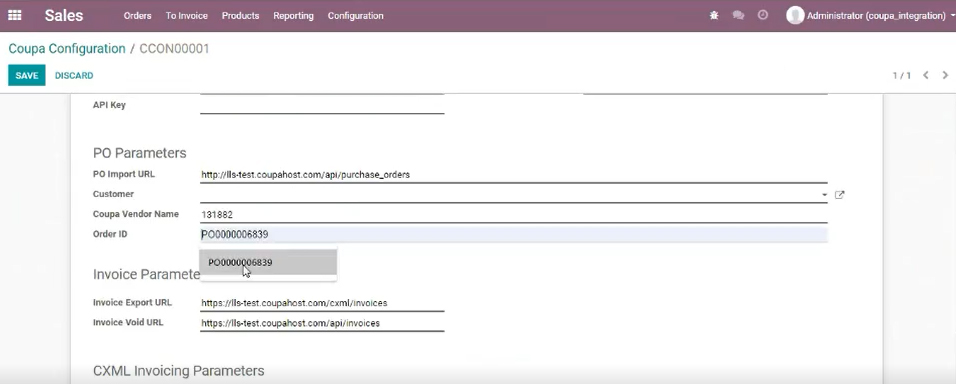
Task: Click the 1 / 1 pager counter
Action: 902,76
